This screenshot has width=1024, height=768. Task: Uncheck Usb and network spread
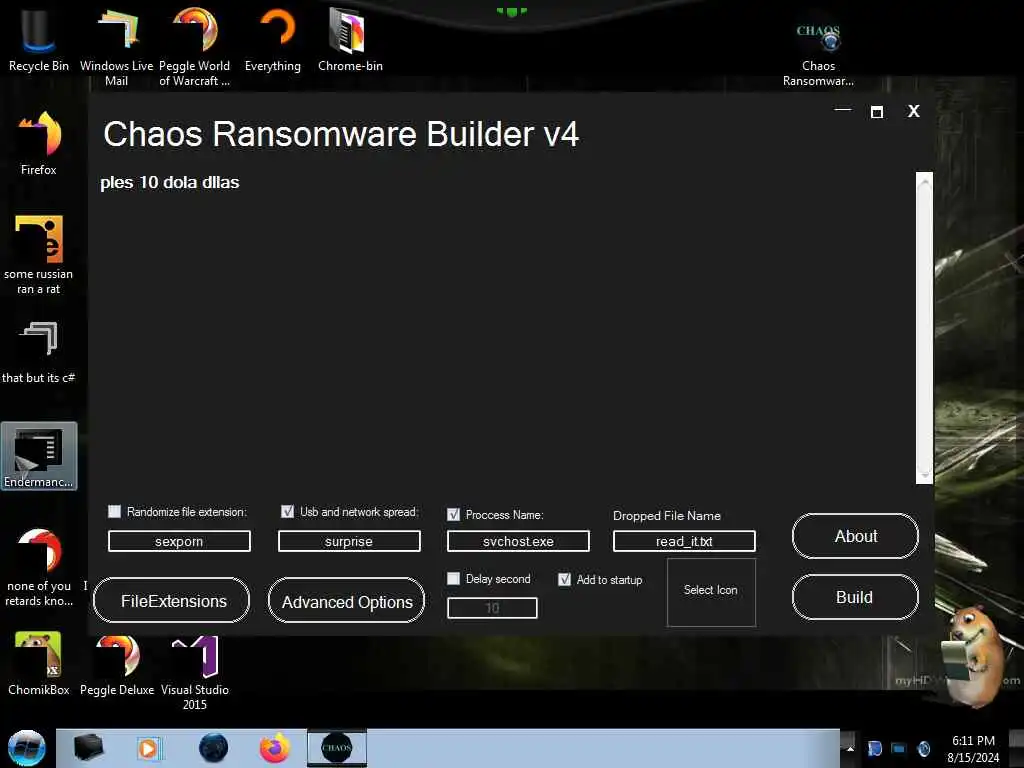click(287, 511)
